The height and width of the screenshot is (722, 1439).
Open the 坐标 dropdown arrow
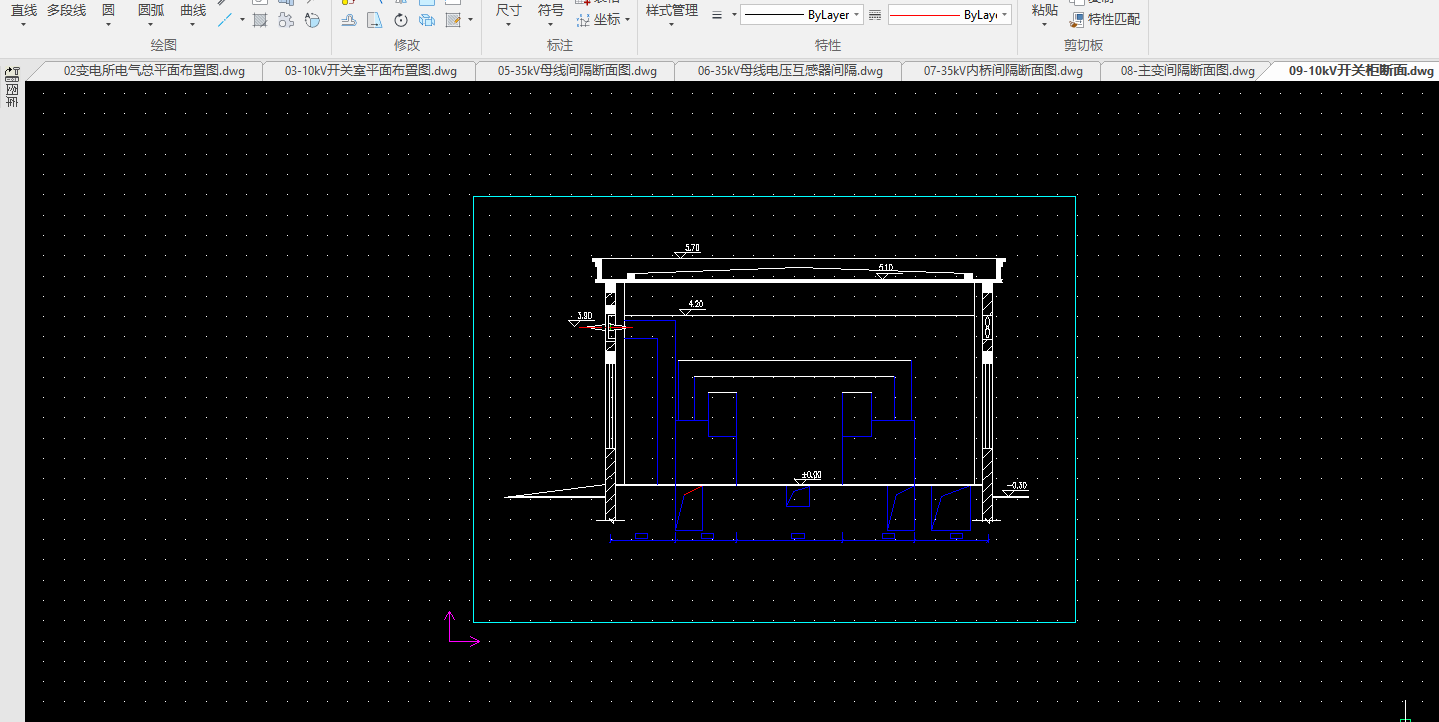tap(627, 20)
